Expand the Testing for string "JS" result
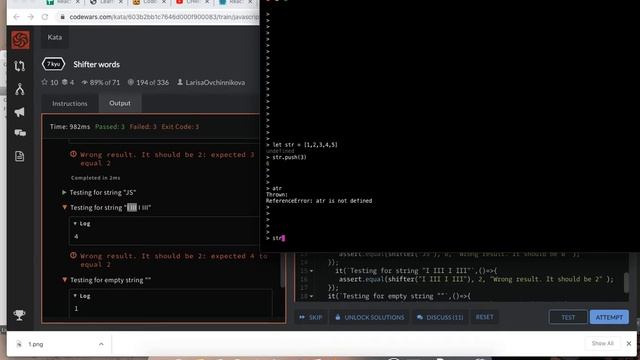 click(64, 192)
